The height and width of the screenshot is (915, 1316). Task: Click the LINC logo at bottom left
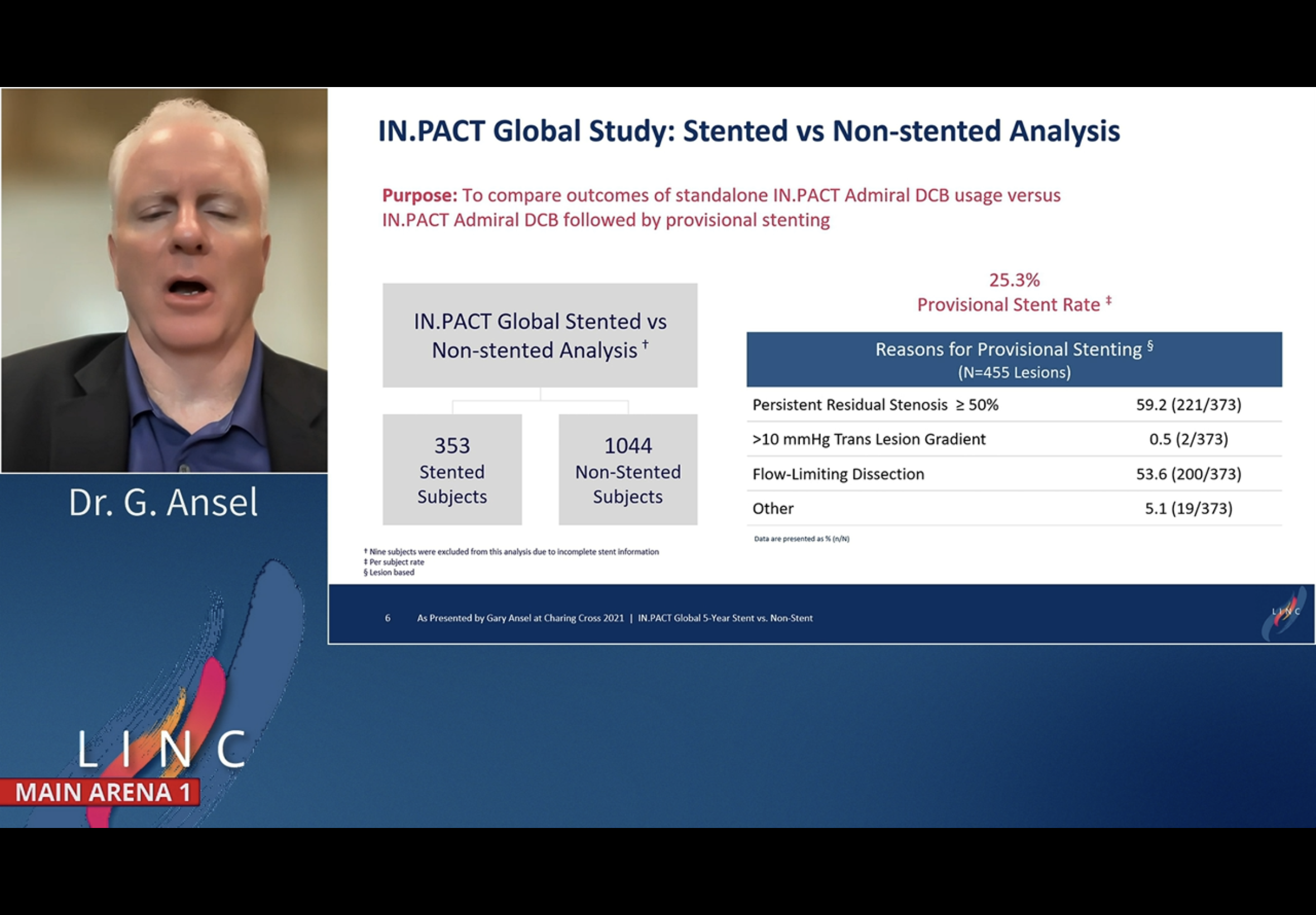tap(162, 748)
